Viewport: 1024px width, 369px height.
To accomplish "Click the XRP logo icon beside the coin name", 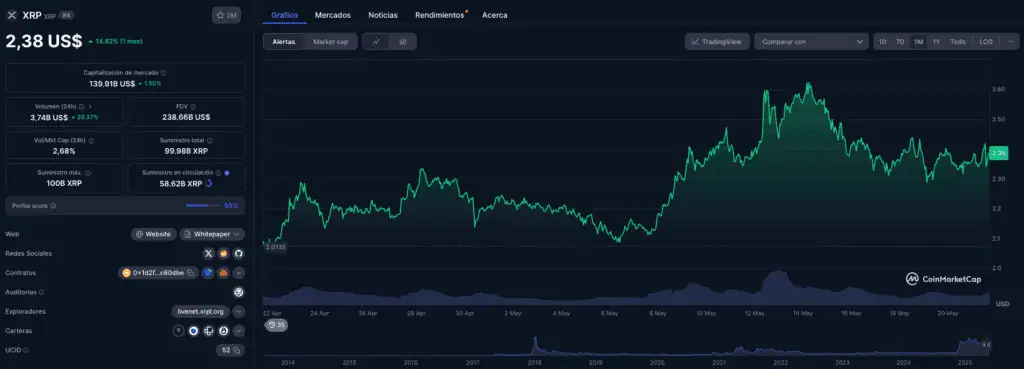I will coord(12,15).
